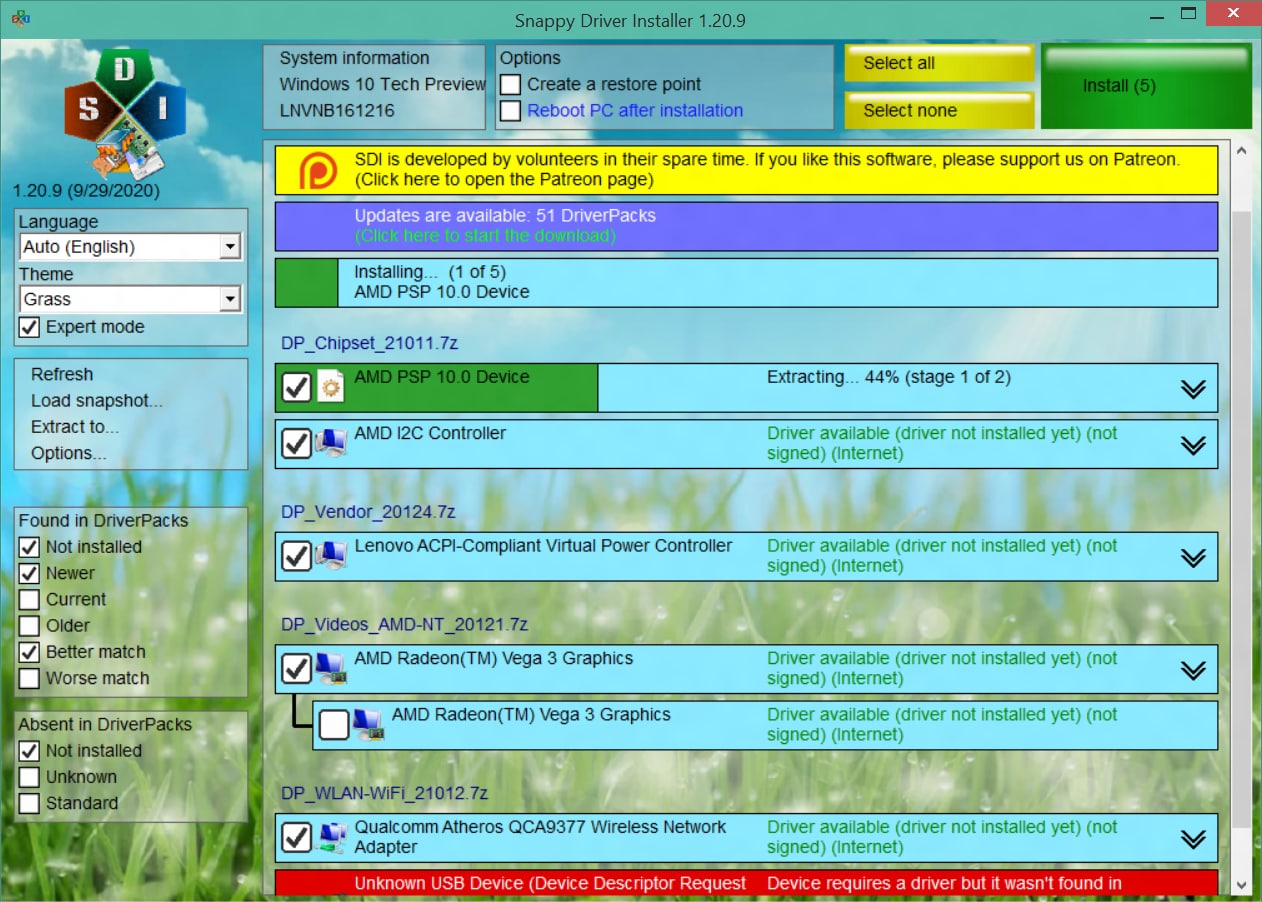1262x902 pixels.
Task: Click the DP_WLAN-WiFi_21012.7z pack label
Action: [384, 794]
